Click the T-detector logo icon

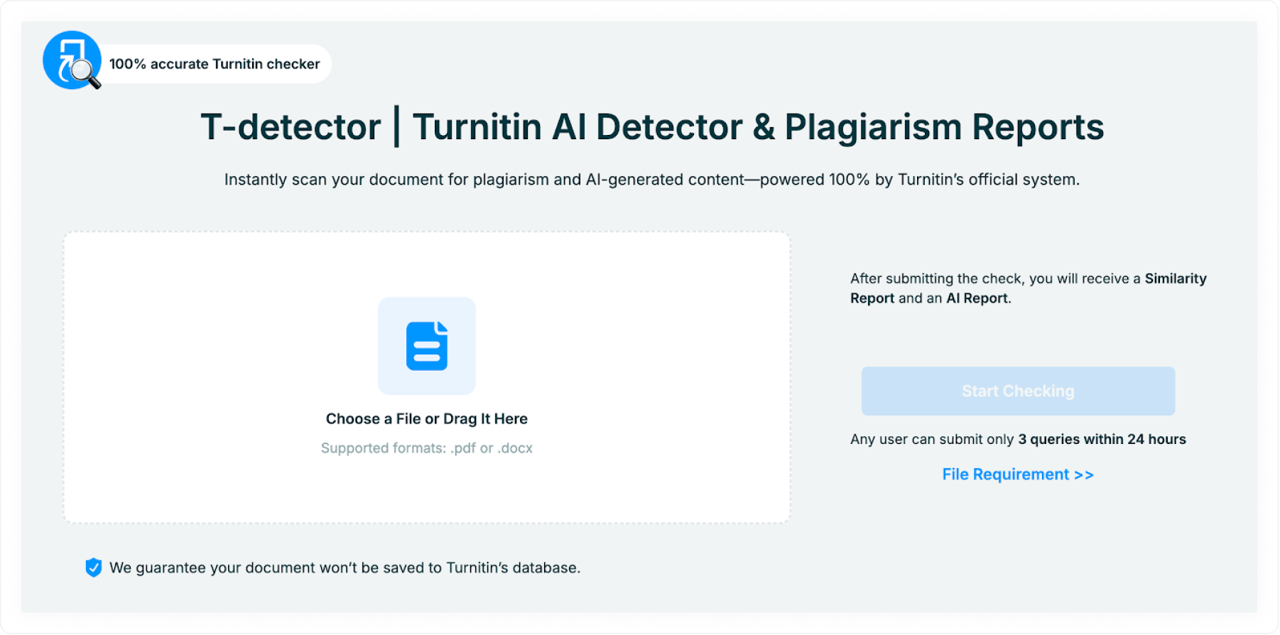[70, 60]
